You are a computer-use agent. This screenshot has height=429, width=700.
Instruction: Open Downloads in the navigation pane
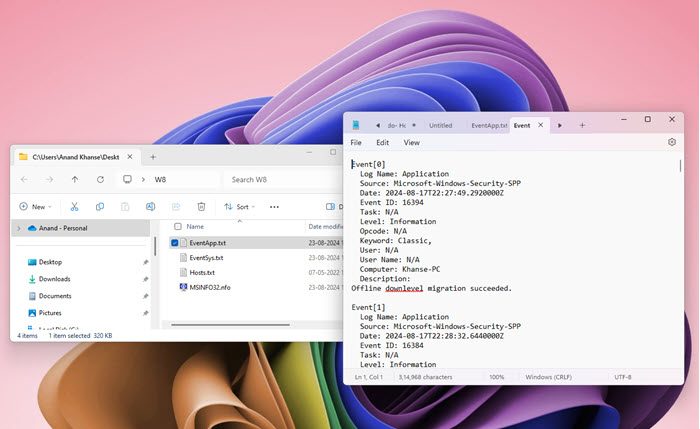54,279
